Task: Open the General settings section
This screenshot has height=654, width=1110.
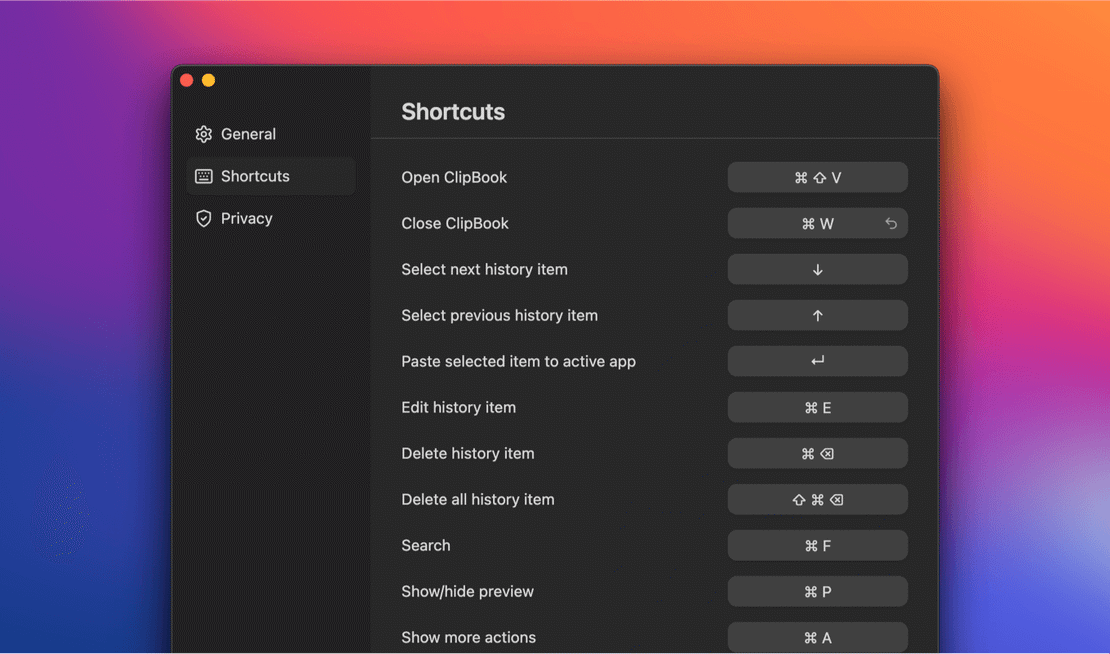Action: (x=271, y=134)
